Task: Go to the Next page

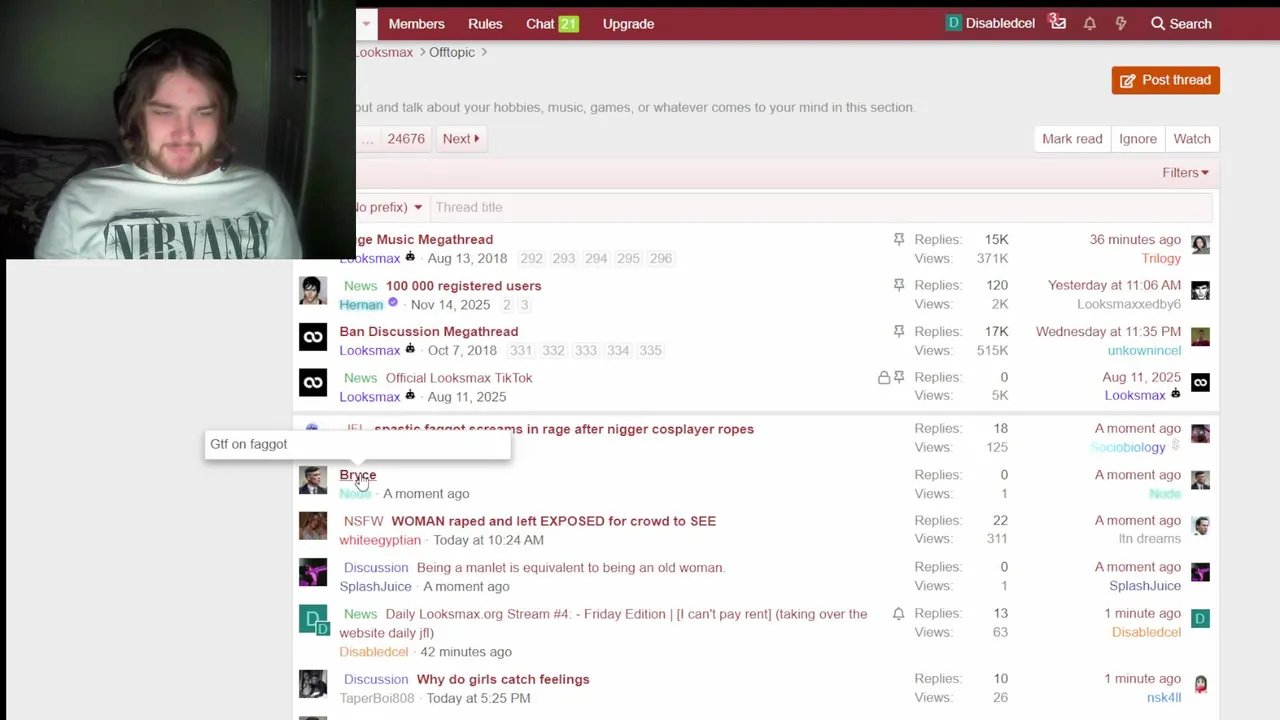Action: tap(461, 139)
